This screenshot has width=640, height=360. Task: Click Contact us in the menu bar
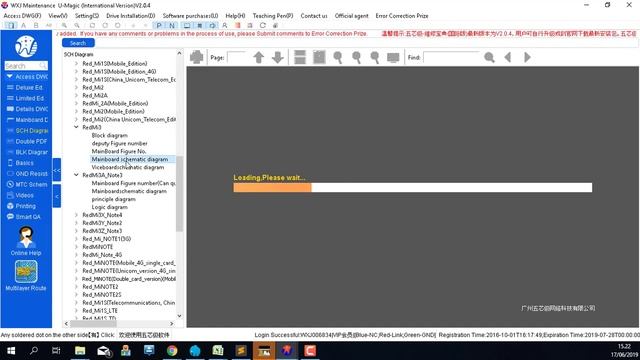(x=314, y=16)
